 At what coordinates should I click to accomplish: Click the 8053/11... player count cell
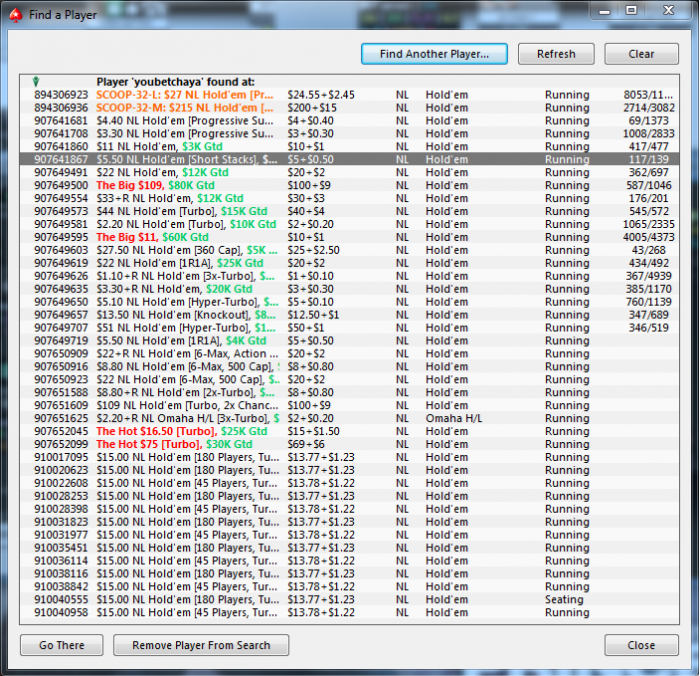[x=648, y=95]
